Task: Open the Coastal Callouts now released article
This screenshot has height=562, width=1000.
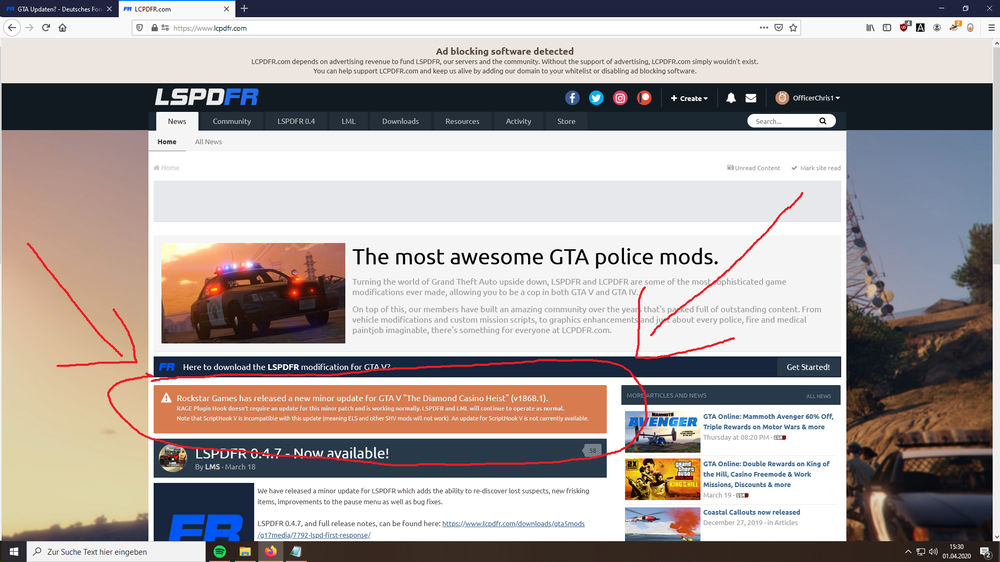Action: pos(751,512)
